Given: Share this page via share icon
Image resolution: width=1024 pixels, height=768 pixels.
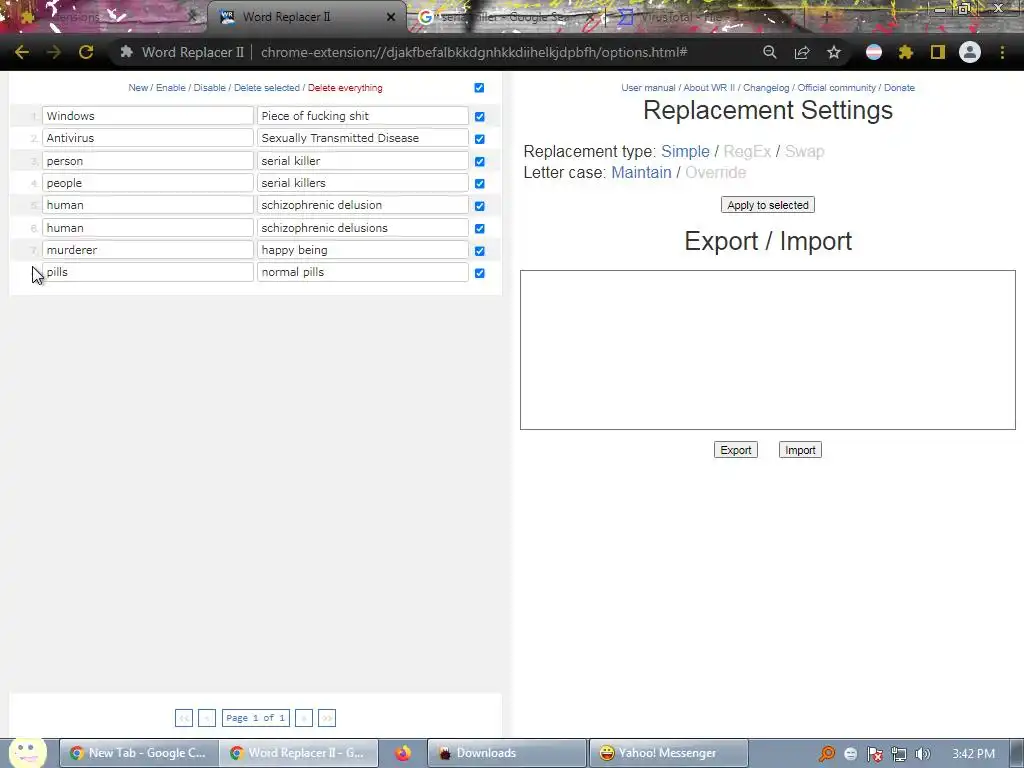Looking at the screenshot, I should point(802,52).
